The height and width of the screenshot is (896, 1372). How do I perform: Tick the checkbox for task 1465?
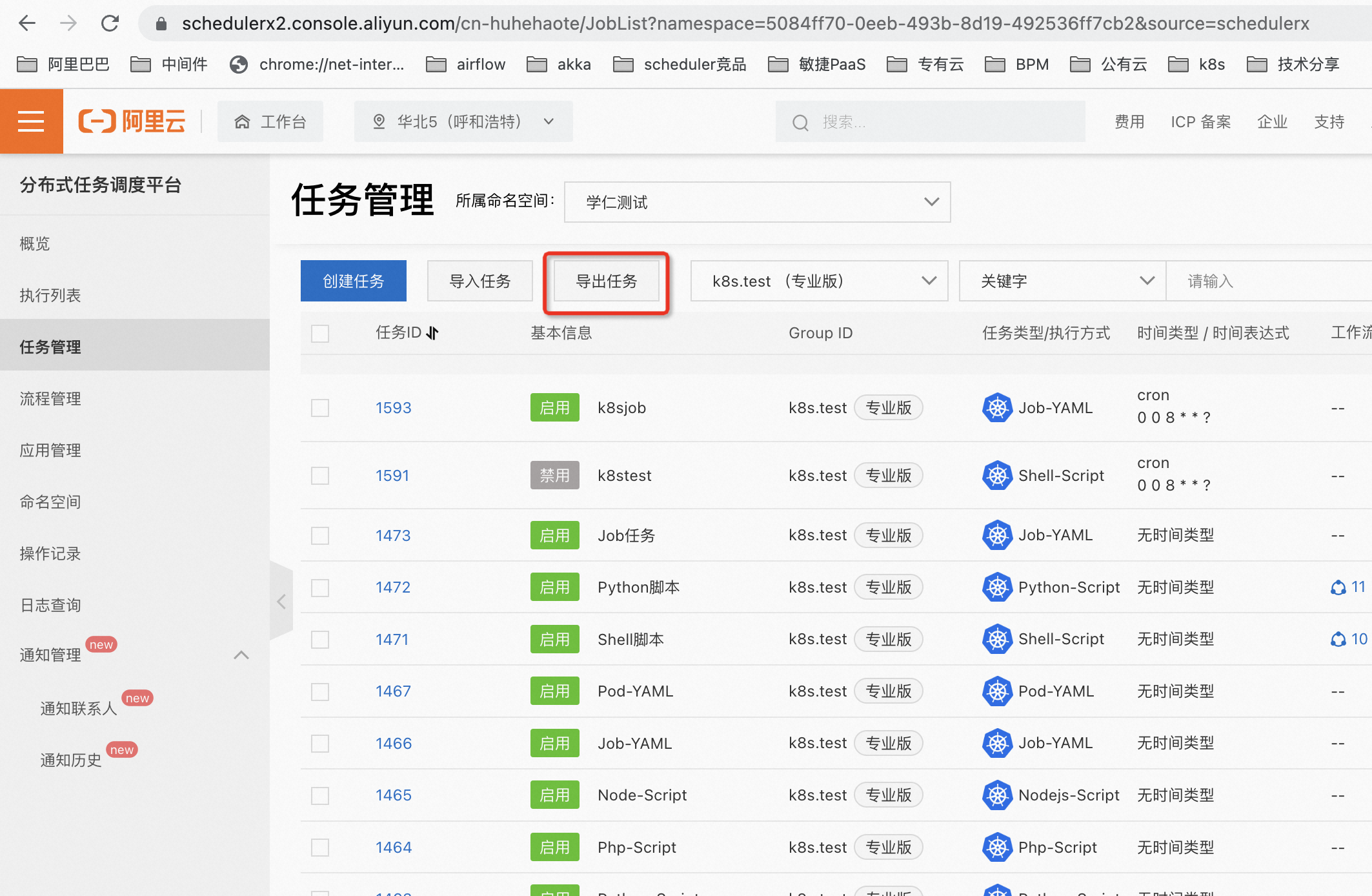[x=320, y=795]
